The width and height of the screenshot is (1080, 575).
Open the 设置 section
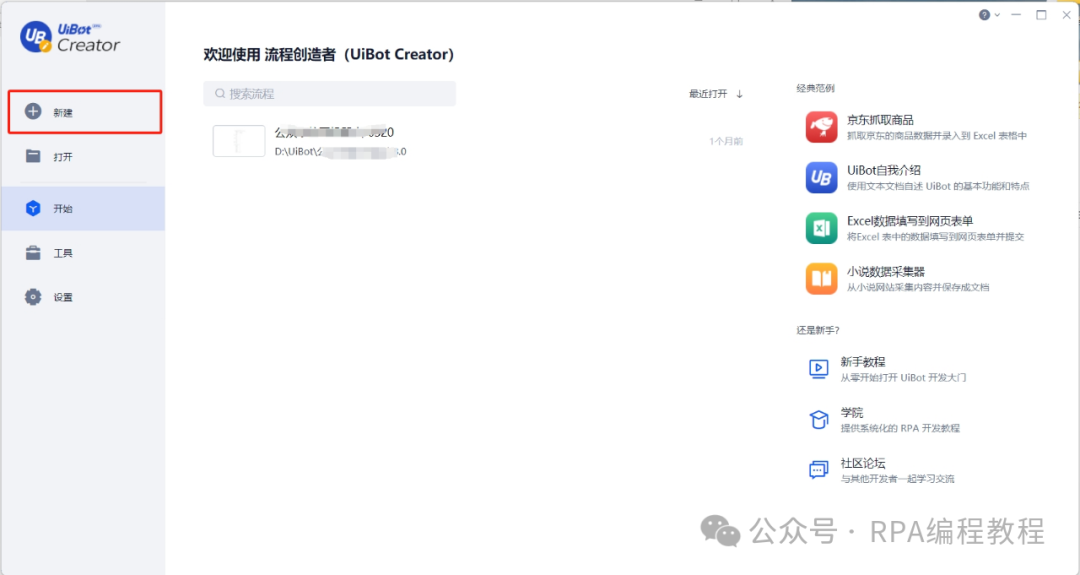point(83,297)
